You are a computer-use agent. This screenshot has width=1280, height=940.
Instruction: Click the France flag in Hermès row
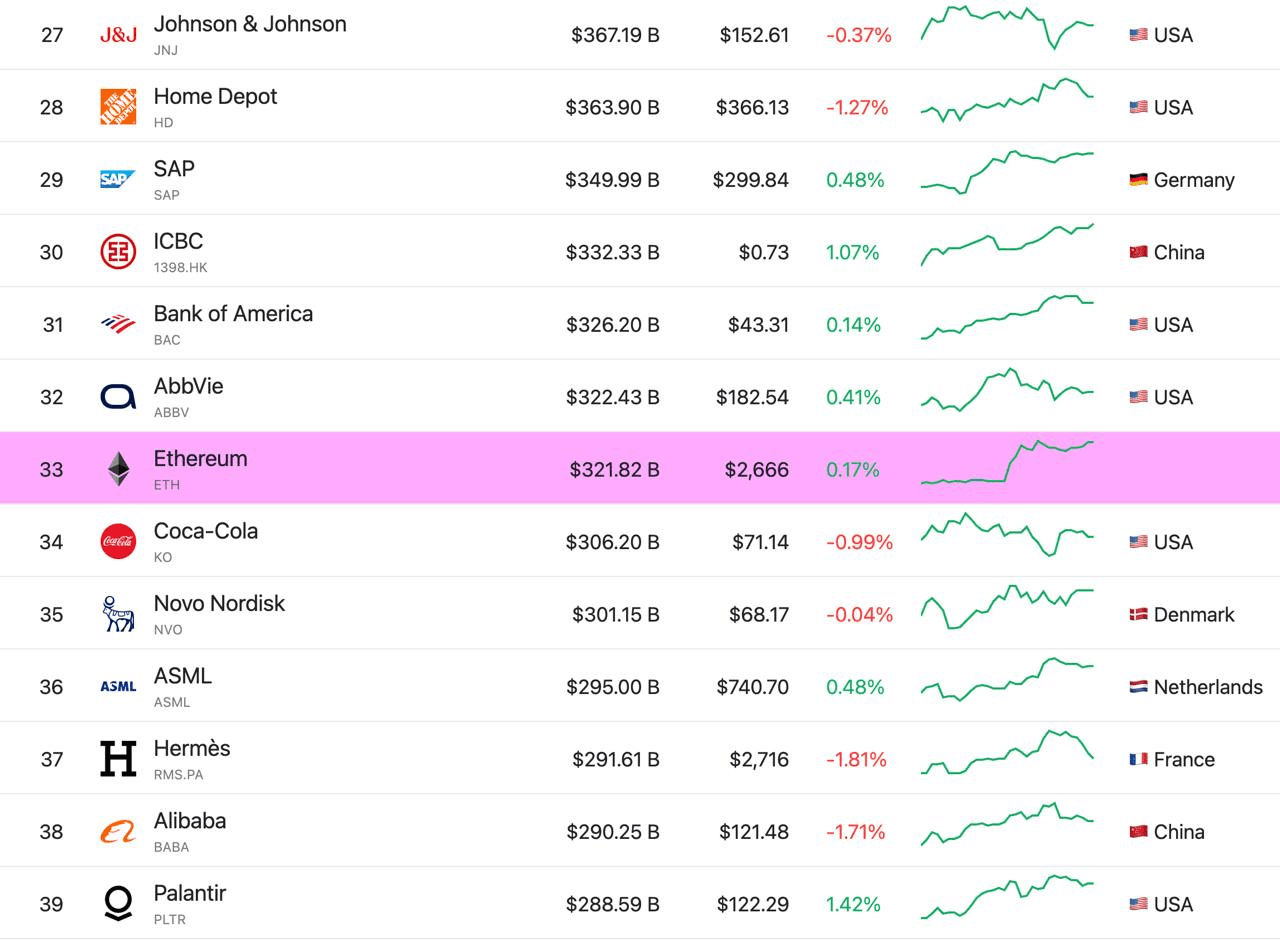pyautogui.click(x=1138, y=759)
